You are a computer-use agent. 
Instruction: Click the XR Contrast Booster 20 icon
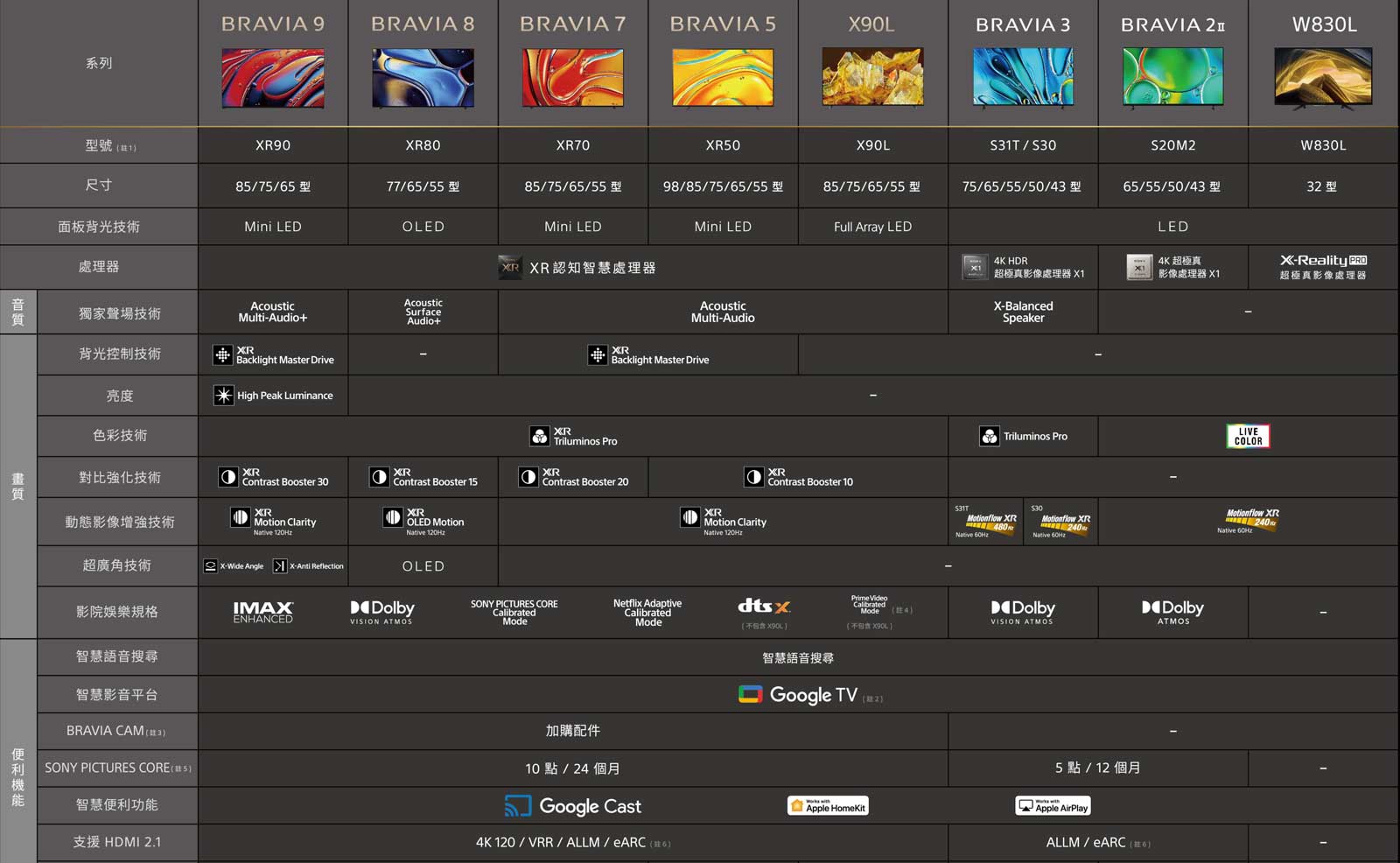point(528,477)
